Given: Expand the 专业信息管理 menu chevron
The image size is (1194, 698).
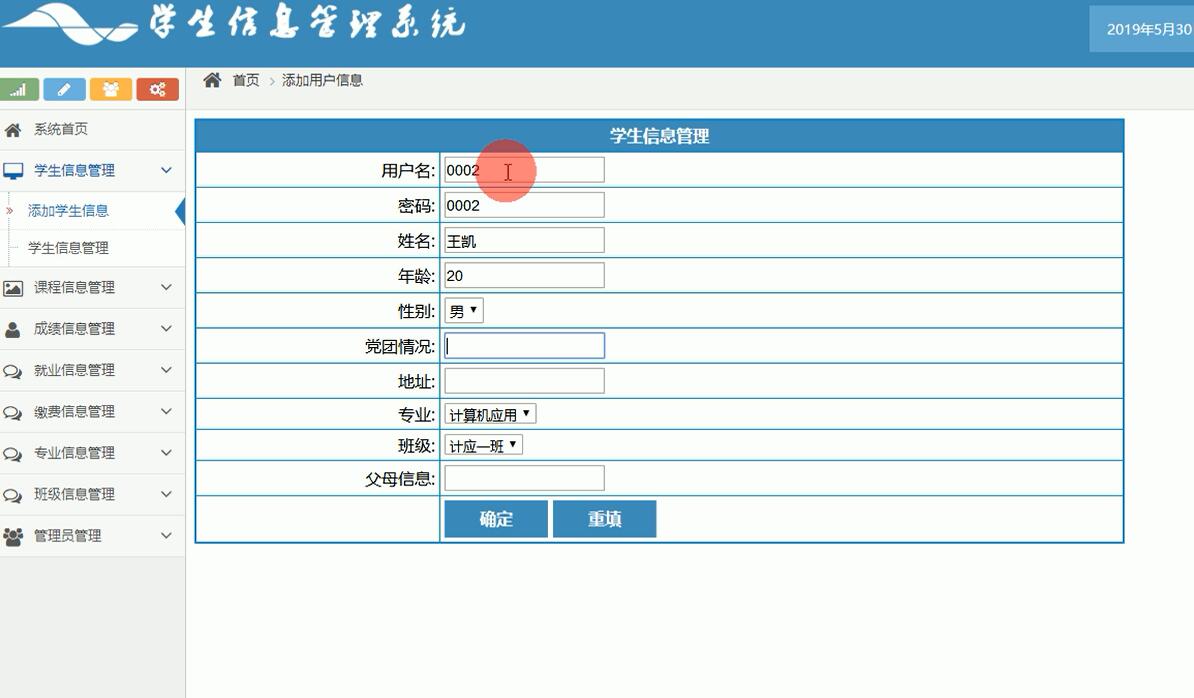Looking at the screenshot, I should coord(166,452).
